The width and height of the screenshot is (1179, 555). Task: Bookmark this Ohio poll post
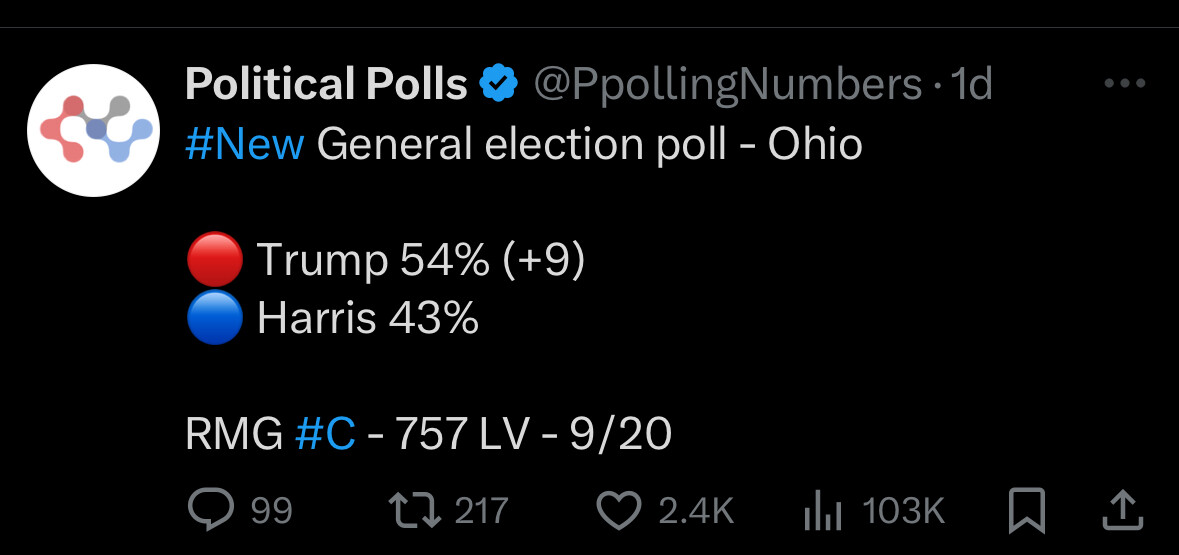[x=1026, y=511]
